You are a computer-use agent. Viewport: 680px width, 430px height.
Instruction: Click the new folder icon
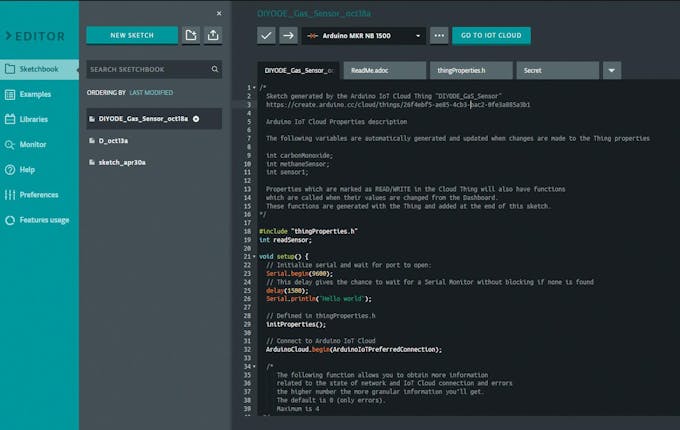[x=191, y=35]
